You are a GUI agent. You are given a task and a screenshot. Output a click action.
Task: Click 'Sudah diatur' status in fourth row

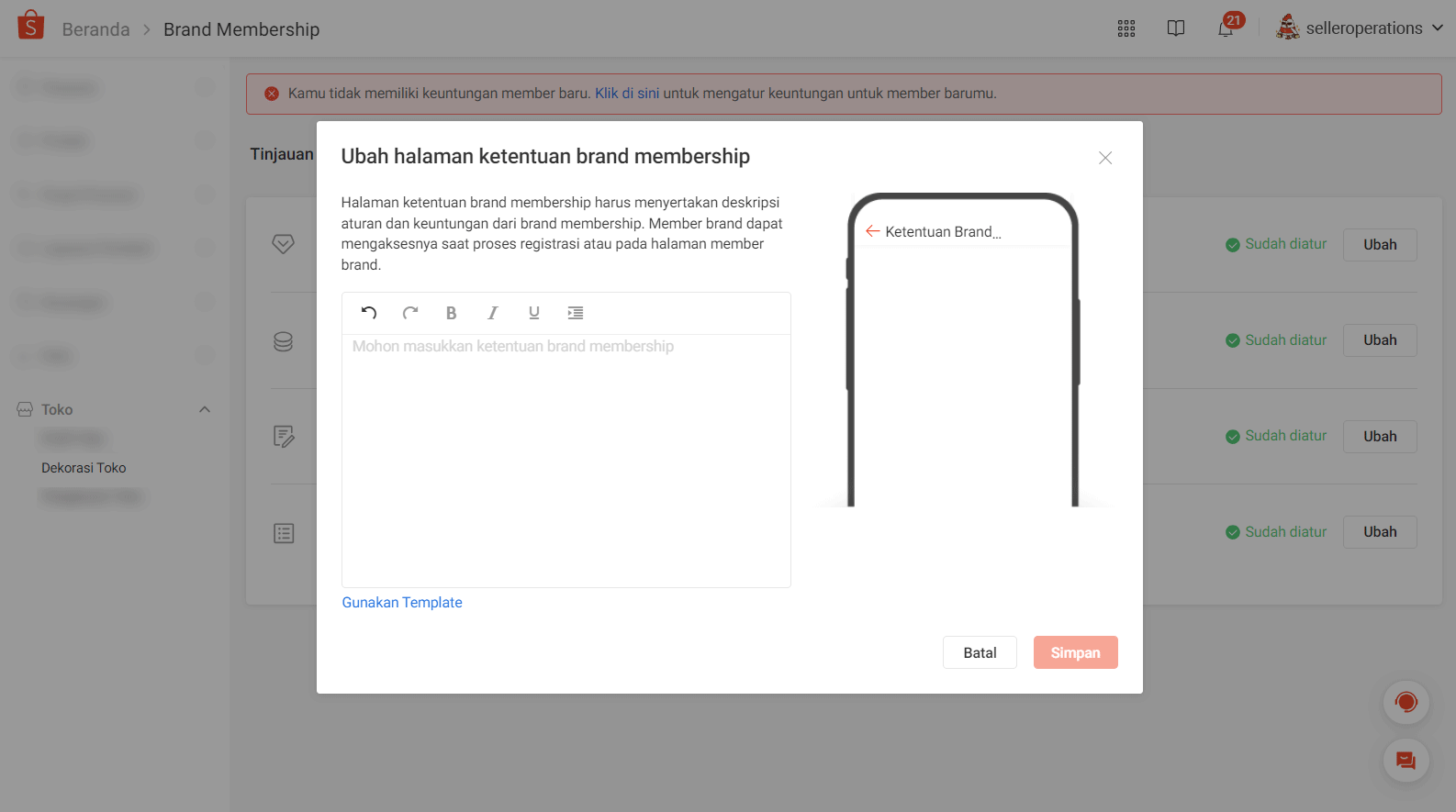coord(1276,532)
